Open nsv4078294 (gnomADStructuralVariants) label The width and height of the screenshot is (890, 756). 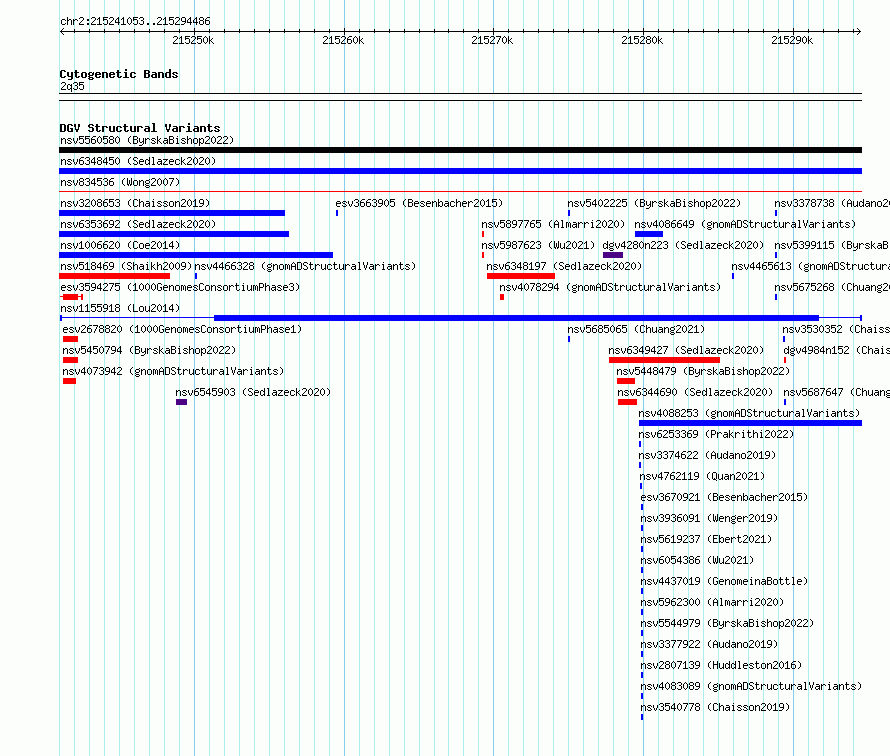click(610, 287)
